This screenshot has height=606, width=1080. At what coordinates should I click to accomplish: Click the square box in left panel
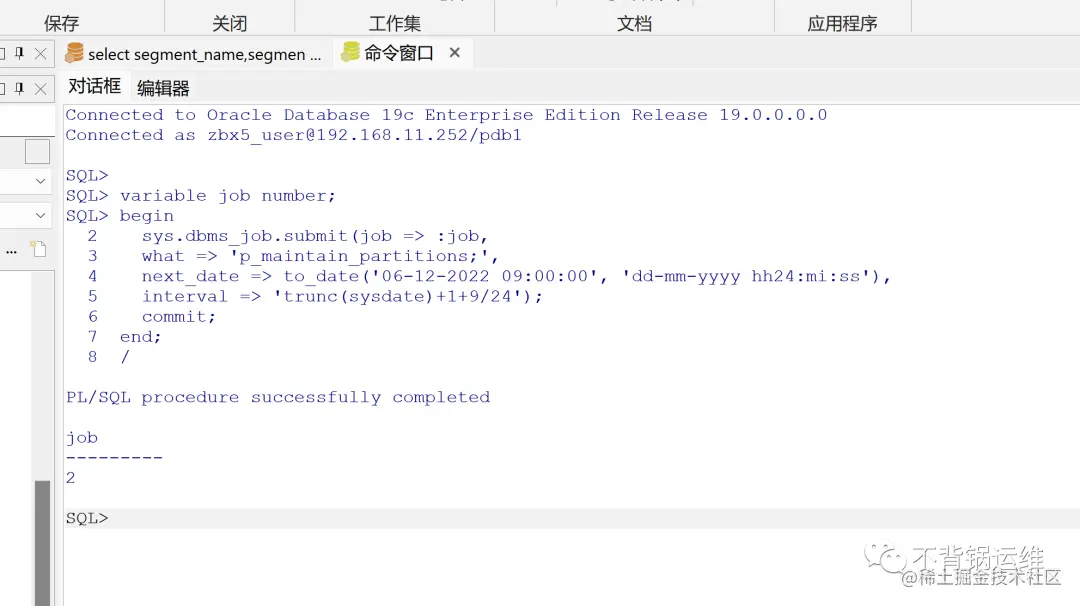(x=37, y=152)
